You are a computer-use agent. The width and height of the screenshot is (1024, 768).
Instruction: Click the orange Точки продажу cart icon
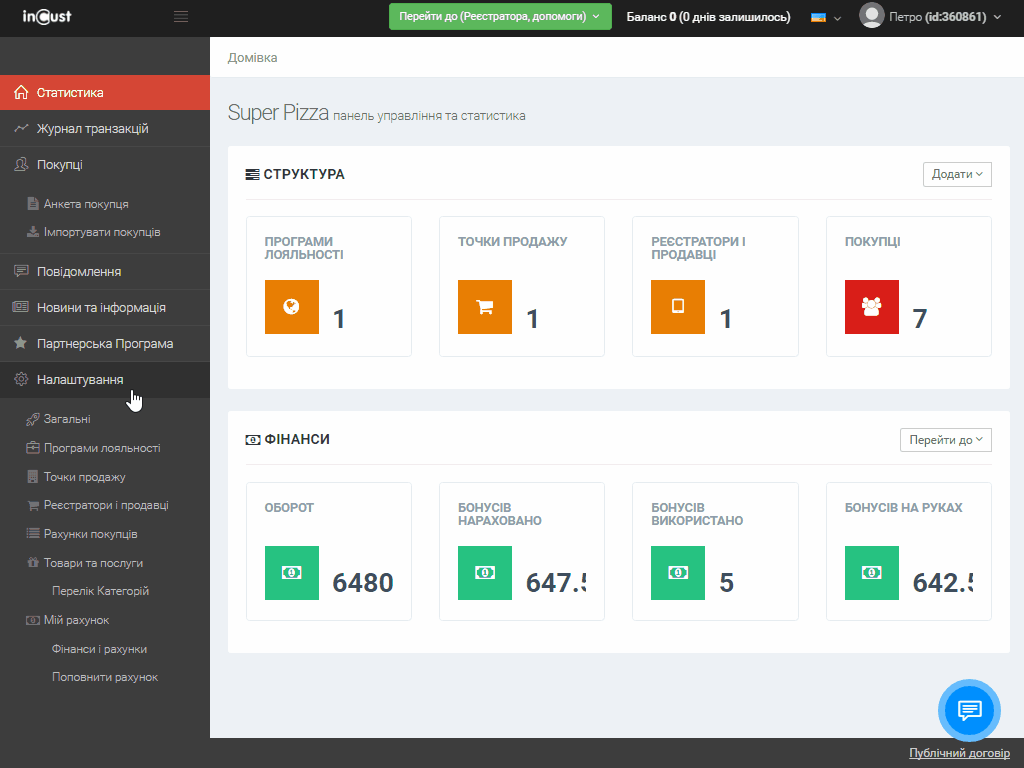tap(485, 307)
